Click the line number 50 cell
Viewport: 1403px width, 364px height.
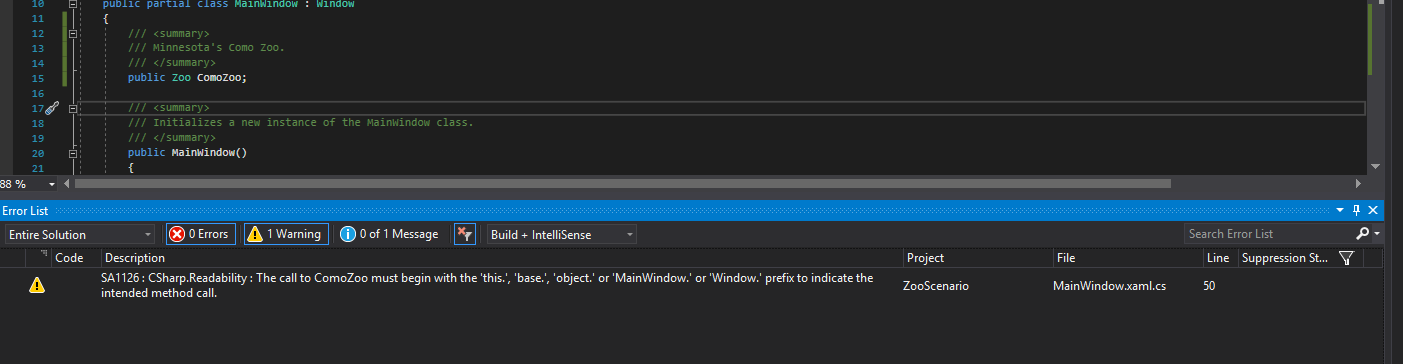[x=1209, y=285]
